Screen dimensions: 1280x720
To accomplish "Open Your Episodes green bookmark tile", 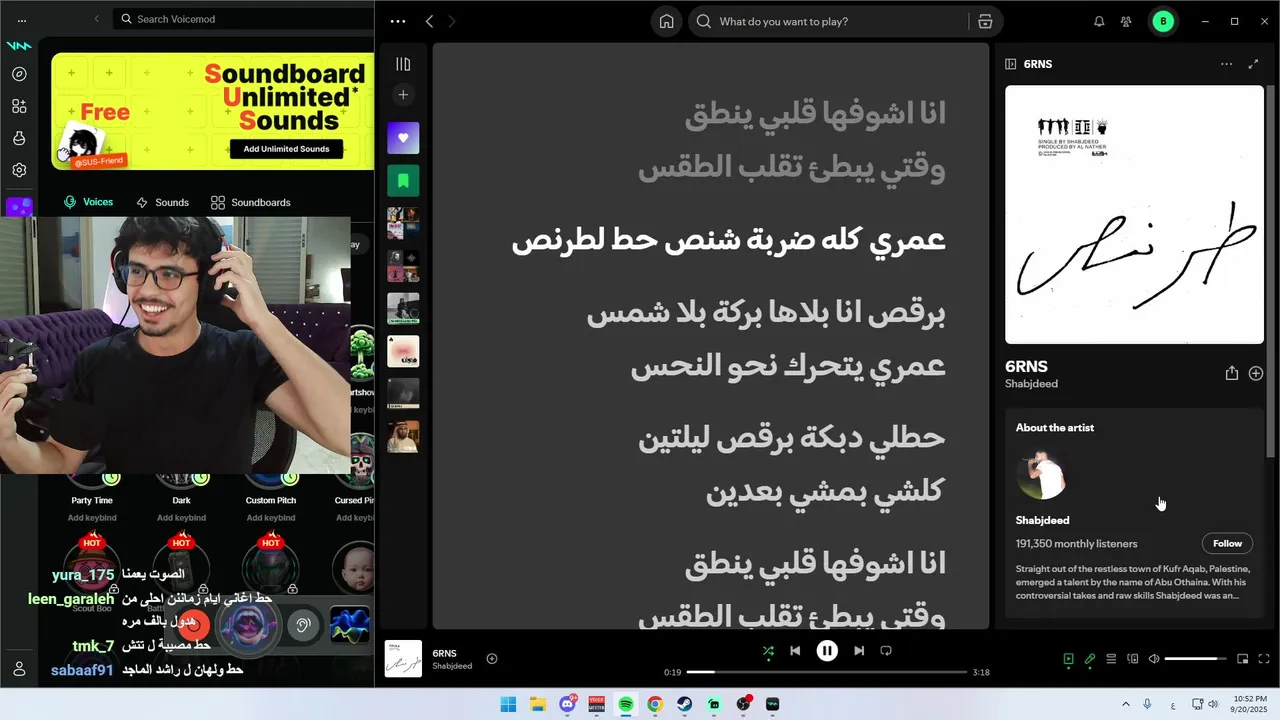I will (x=403, y=181).
